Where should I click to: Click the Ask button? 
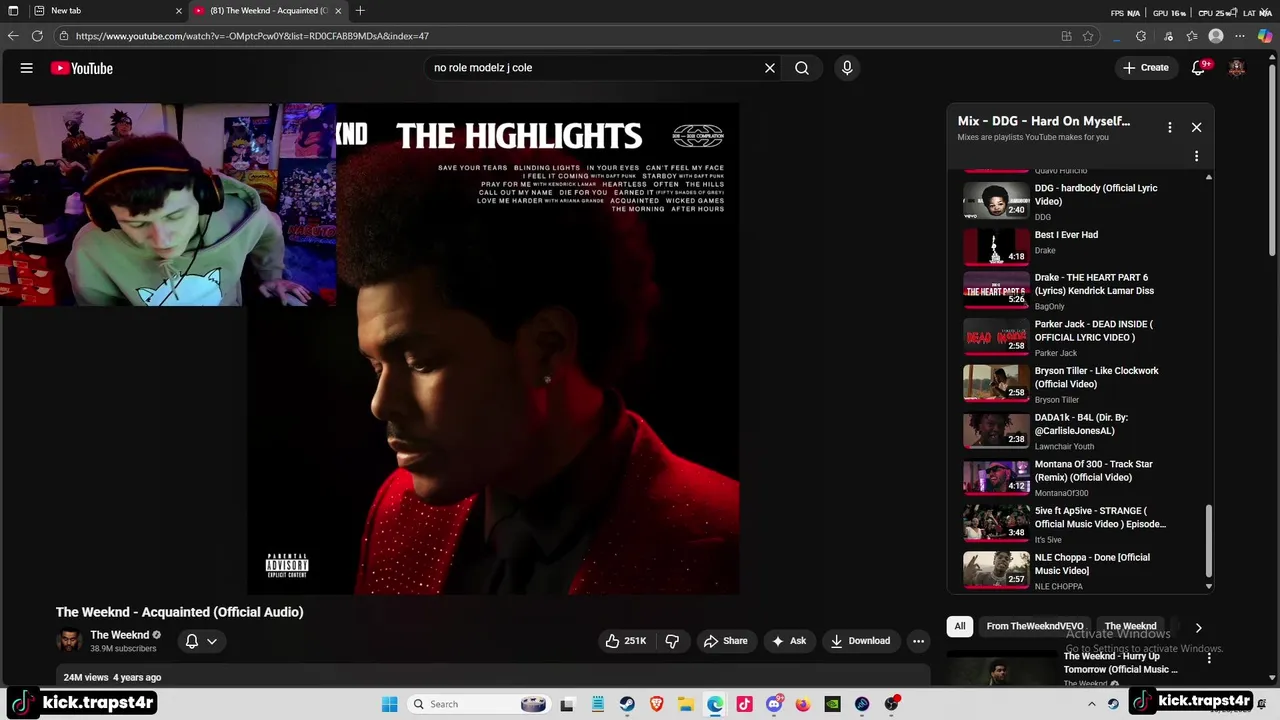pos(788,641)
